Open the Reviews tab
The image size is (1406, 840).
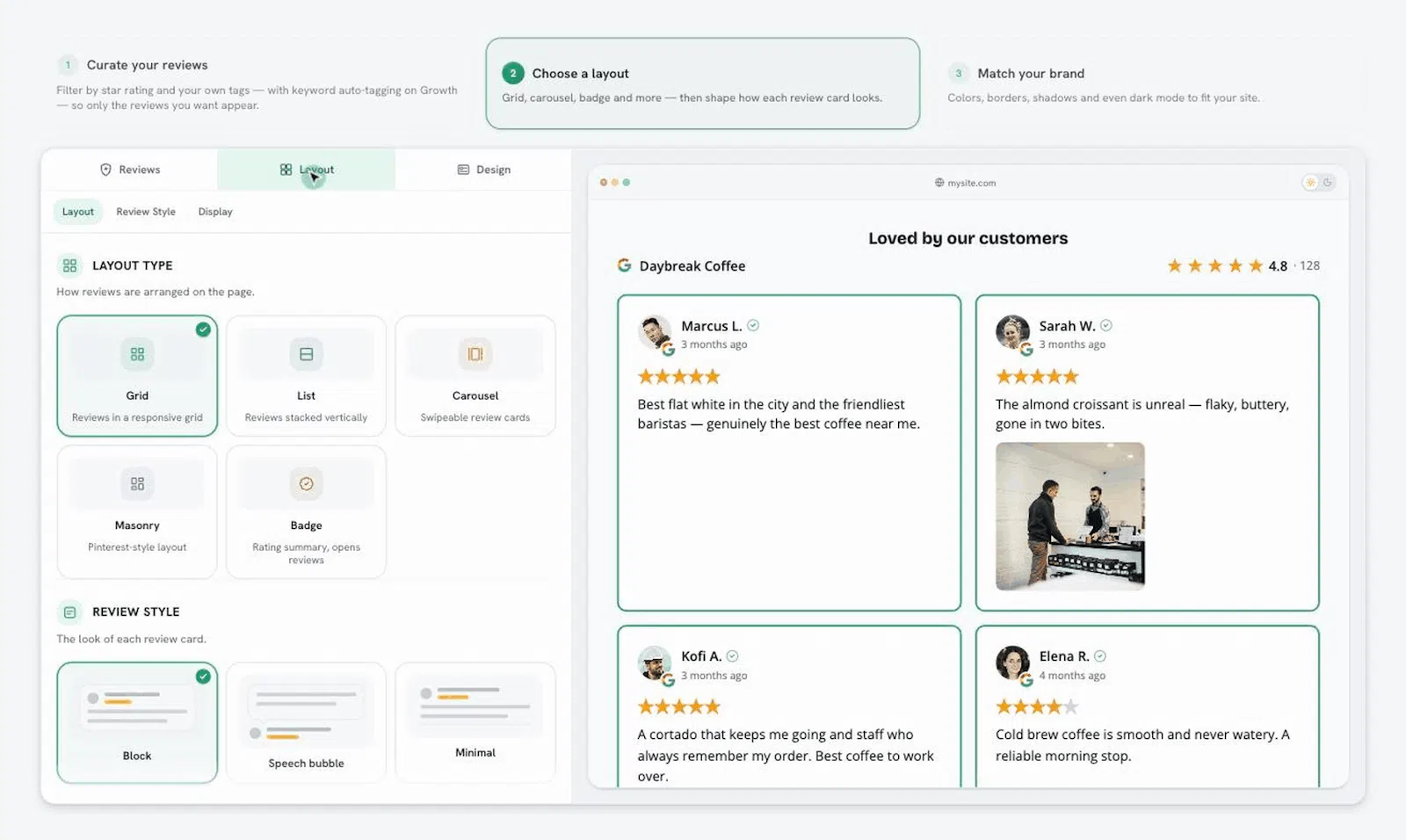click(130, 170)
